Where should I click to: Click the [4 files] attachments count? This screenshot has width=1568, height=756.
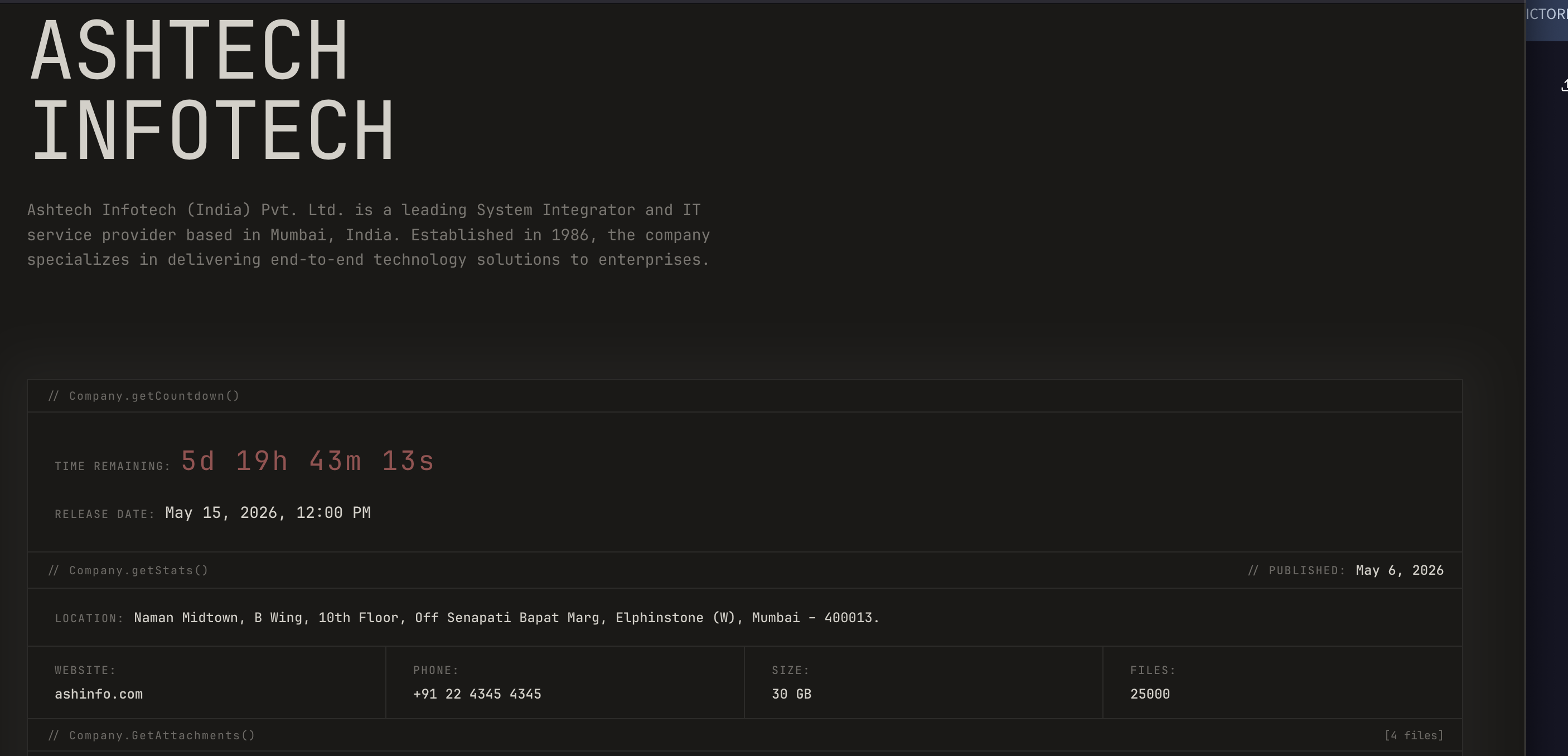(1414, 735)
